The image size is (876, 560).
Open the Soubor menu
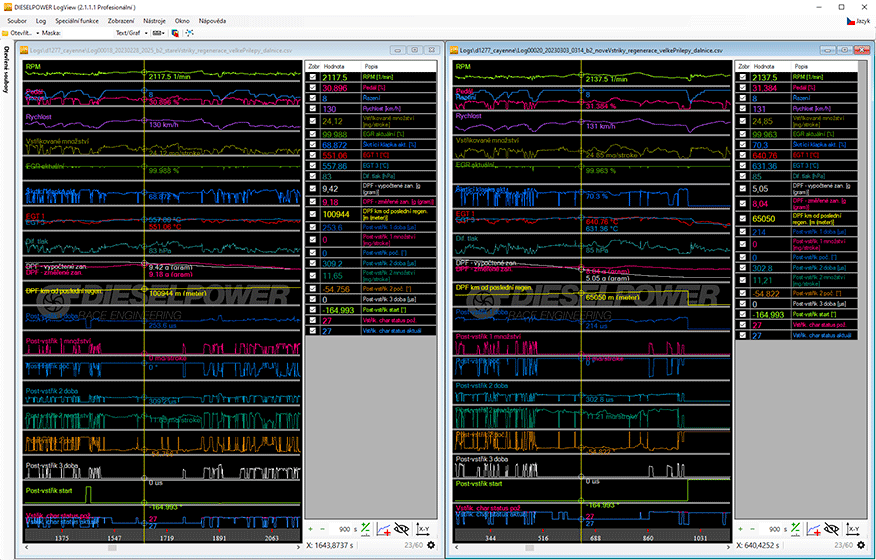tap(17, 21)
